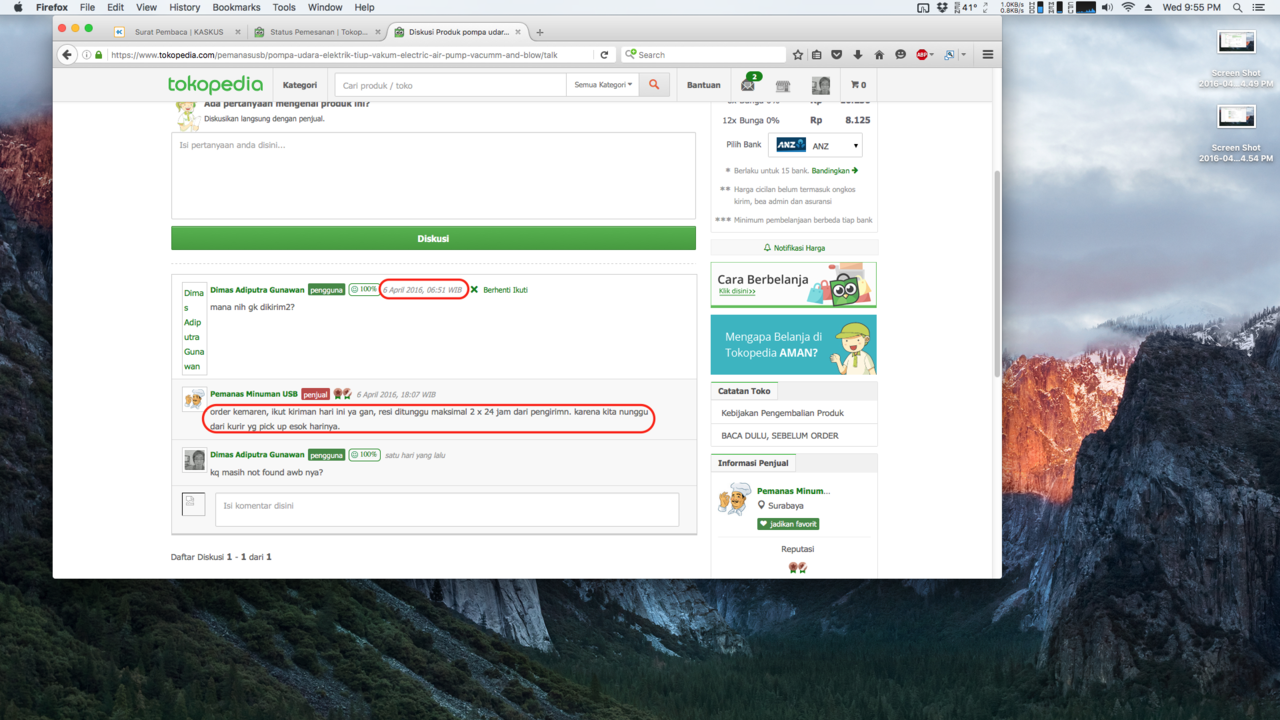Open Tokopedia inbox messages icon with badge
Screen dimensions: 1280x720
point(748,85)
